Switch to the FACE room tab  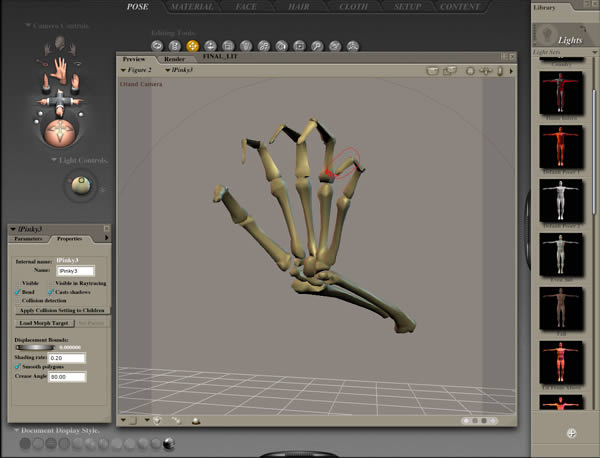click(246, 7)
